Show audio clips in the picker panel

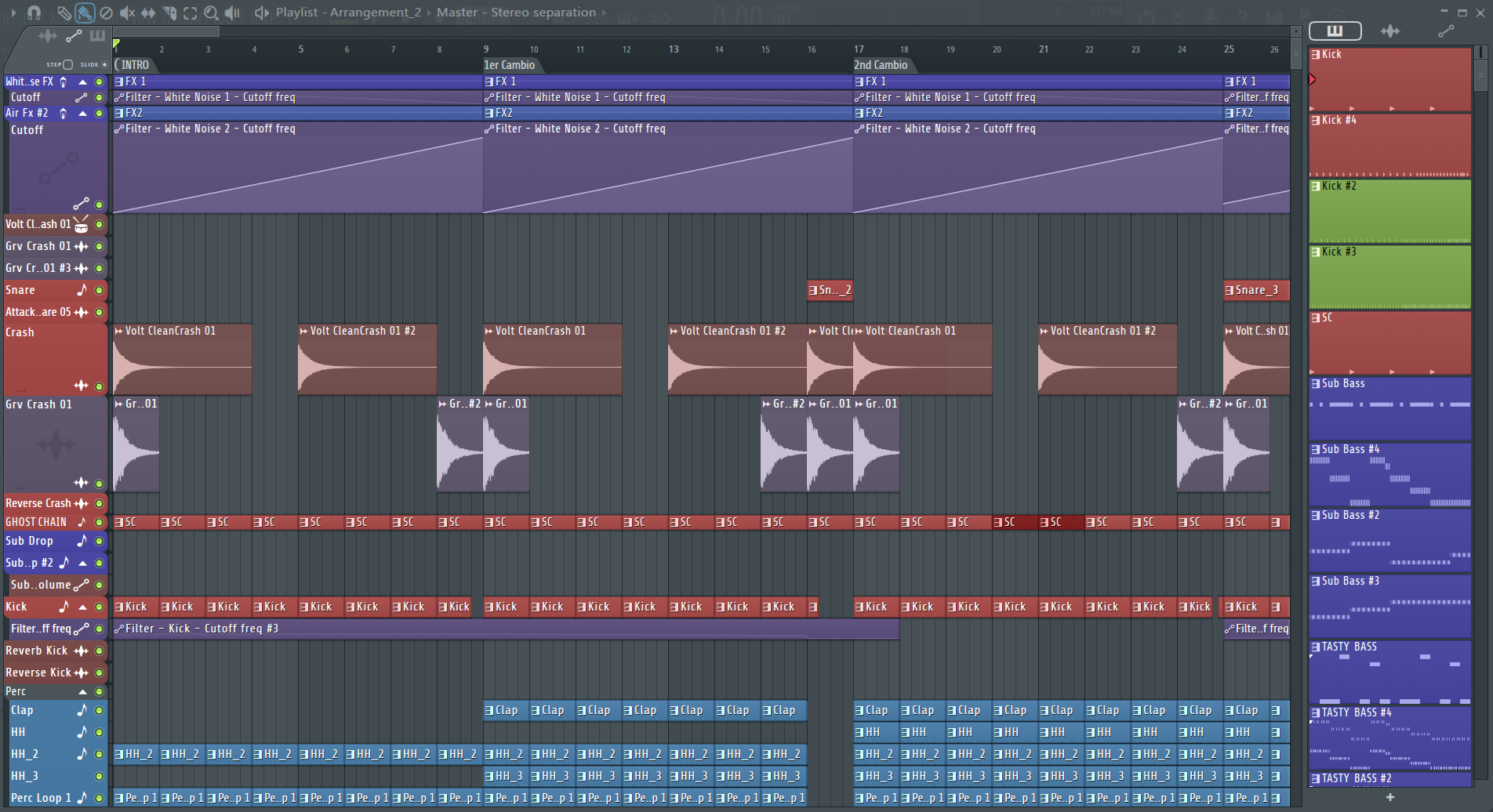[x=1391, y=31]
